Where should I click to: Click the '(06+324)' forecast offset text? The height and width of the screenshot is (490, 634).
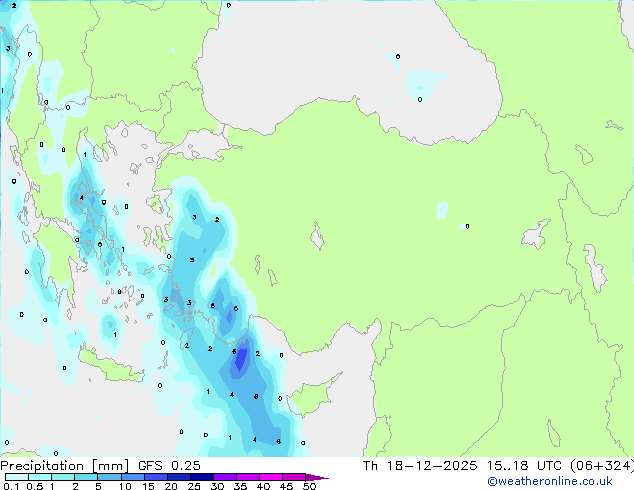(x=601, y=466)
